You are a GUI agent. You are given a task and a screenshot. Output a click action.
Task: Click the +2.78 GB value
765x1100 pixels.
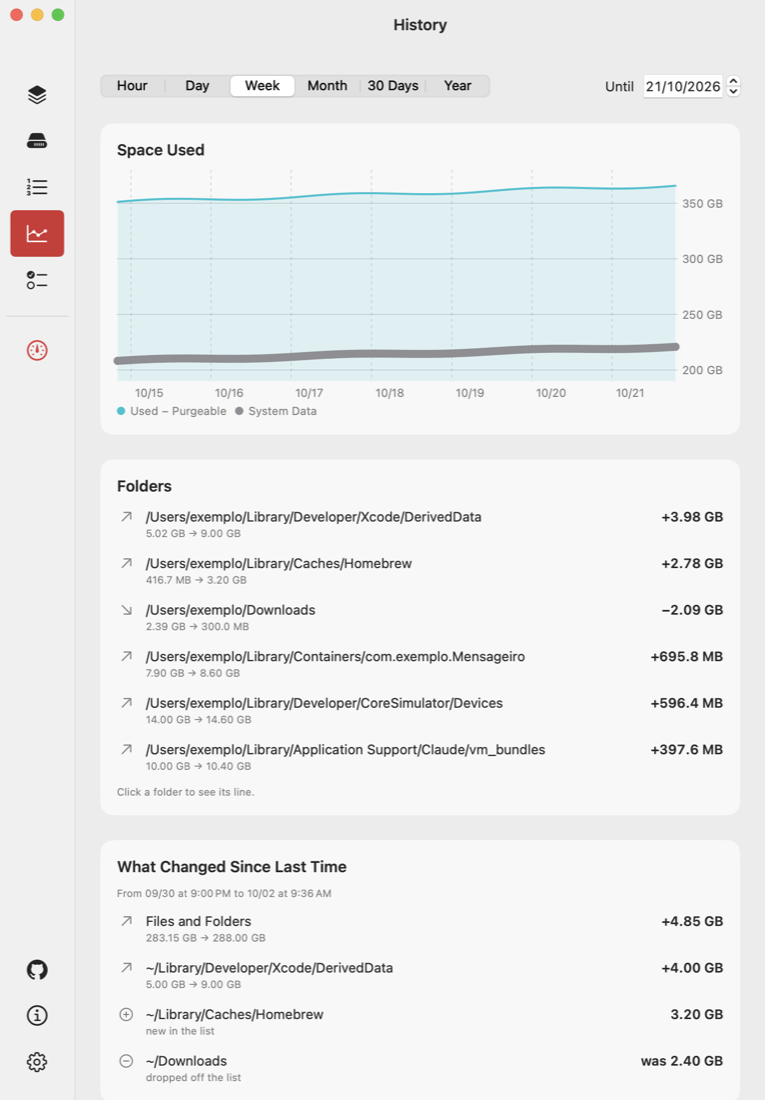692,563
